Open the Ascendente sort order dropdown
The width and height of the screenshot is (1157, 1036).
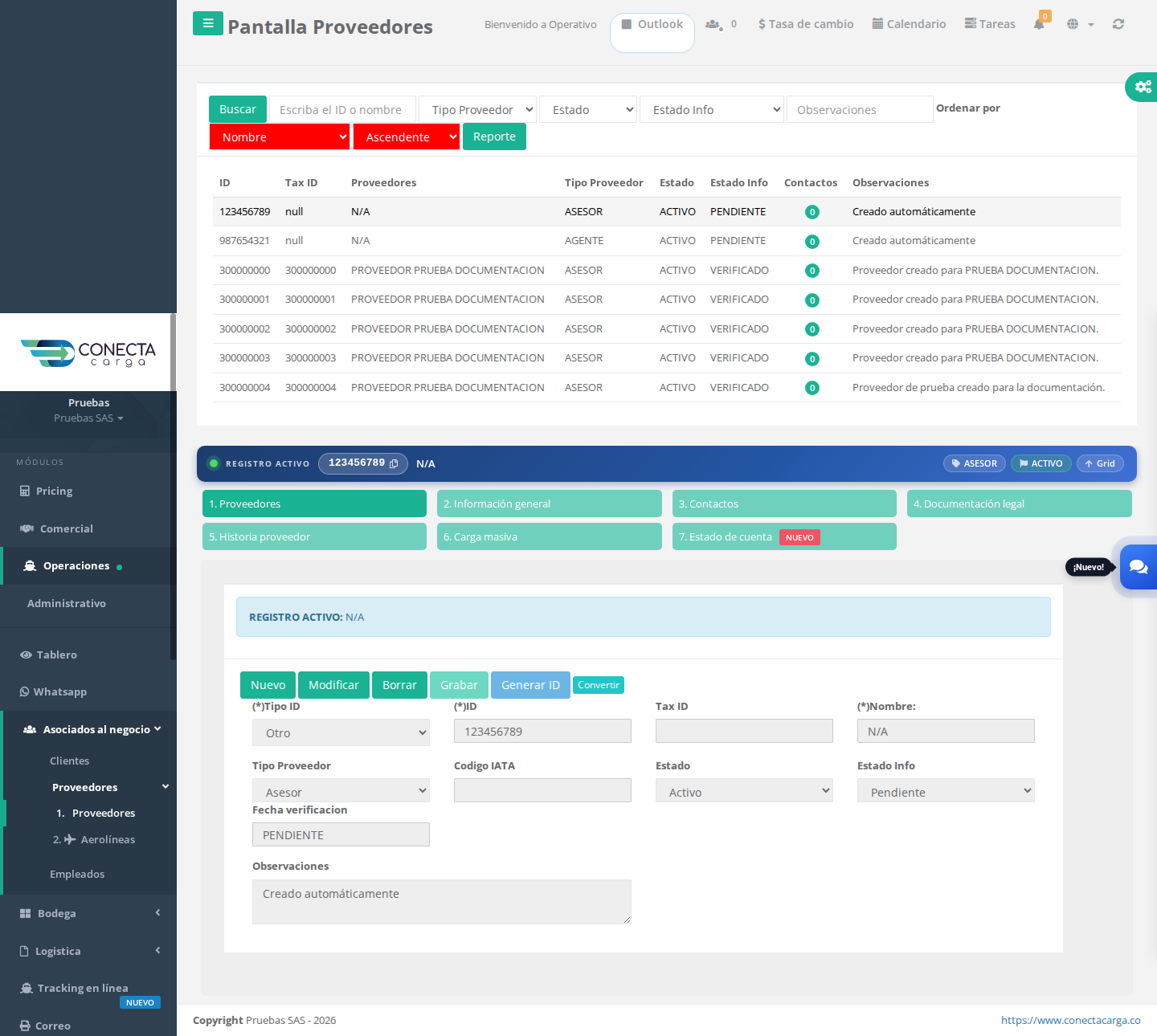(407, 137)
